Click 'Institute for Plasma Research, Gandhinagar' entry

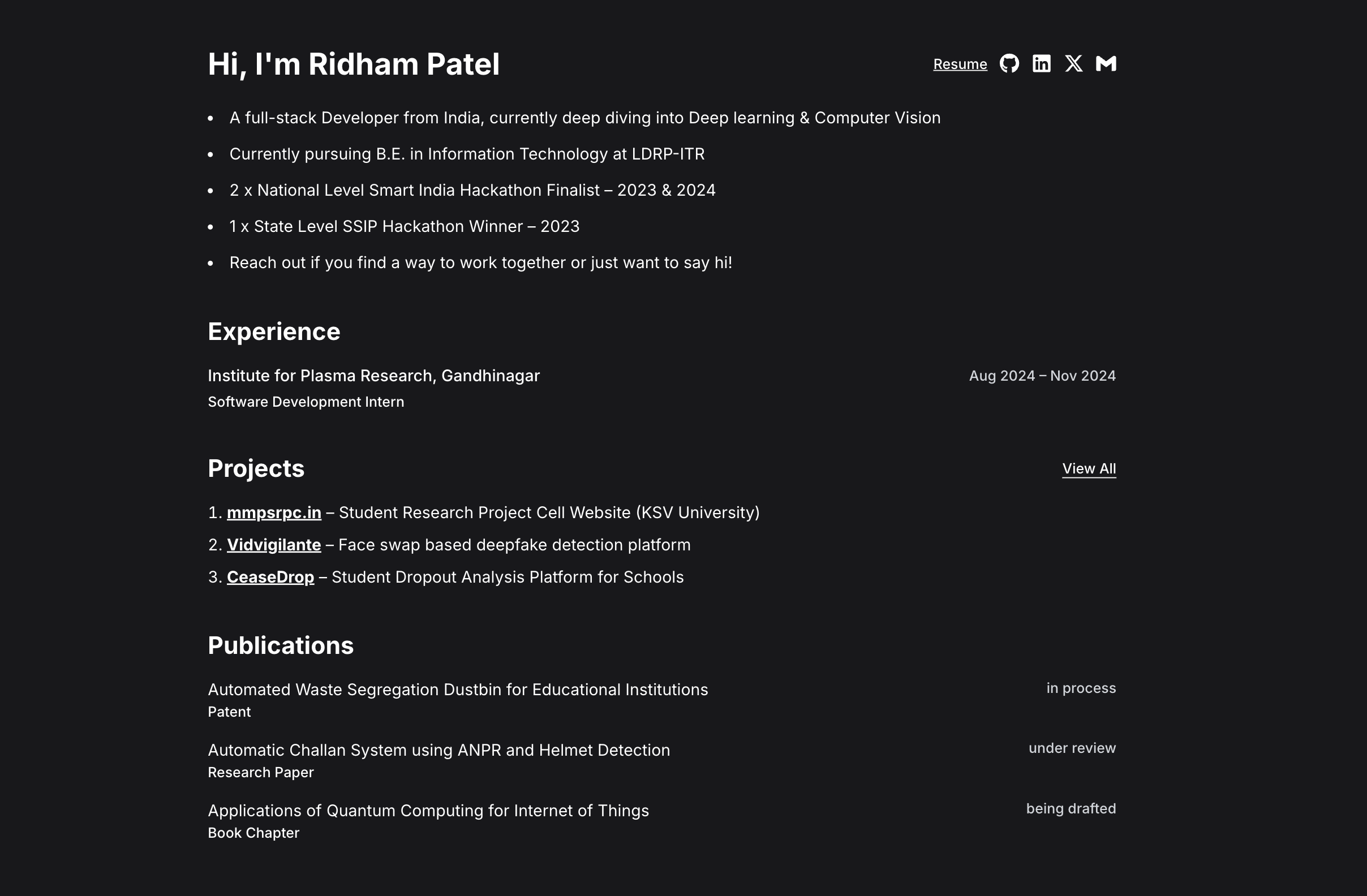pyautogui.click(x=373, y=376)
